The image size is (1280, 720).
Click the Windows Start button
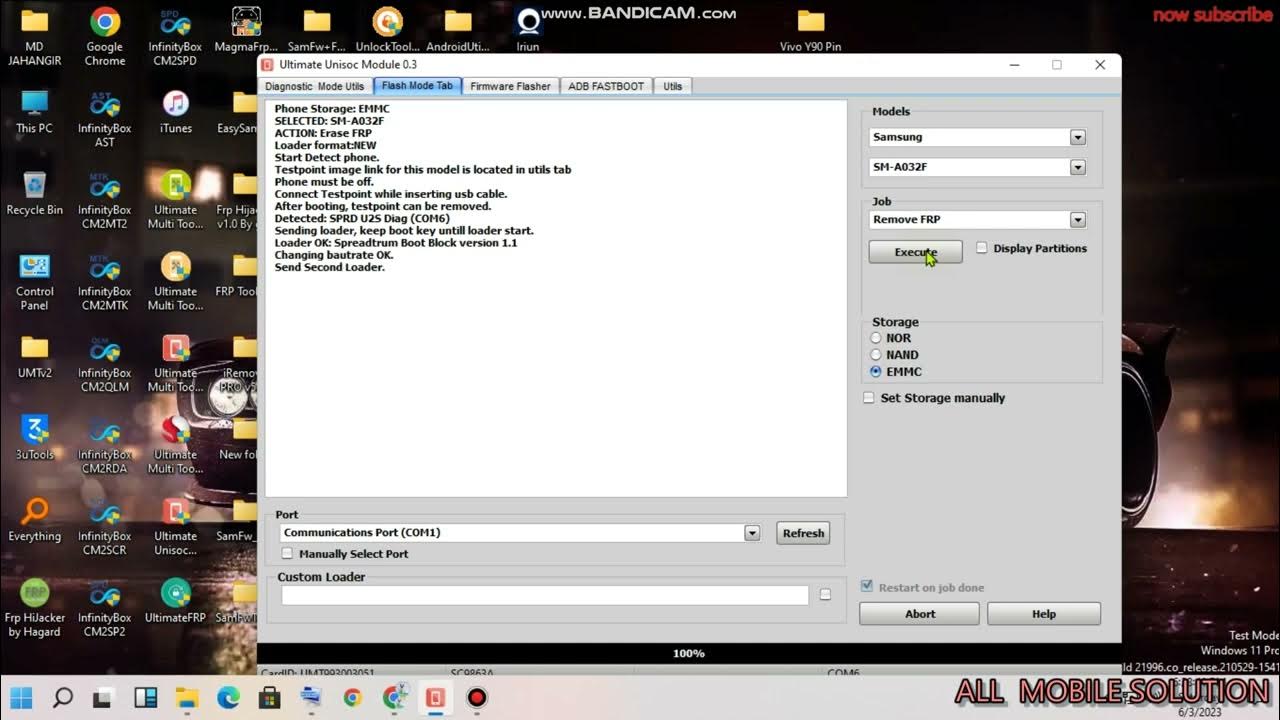(20, 697)
